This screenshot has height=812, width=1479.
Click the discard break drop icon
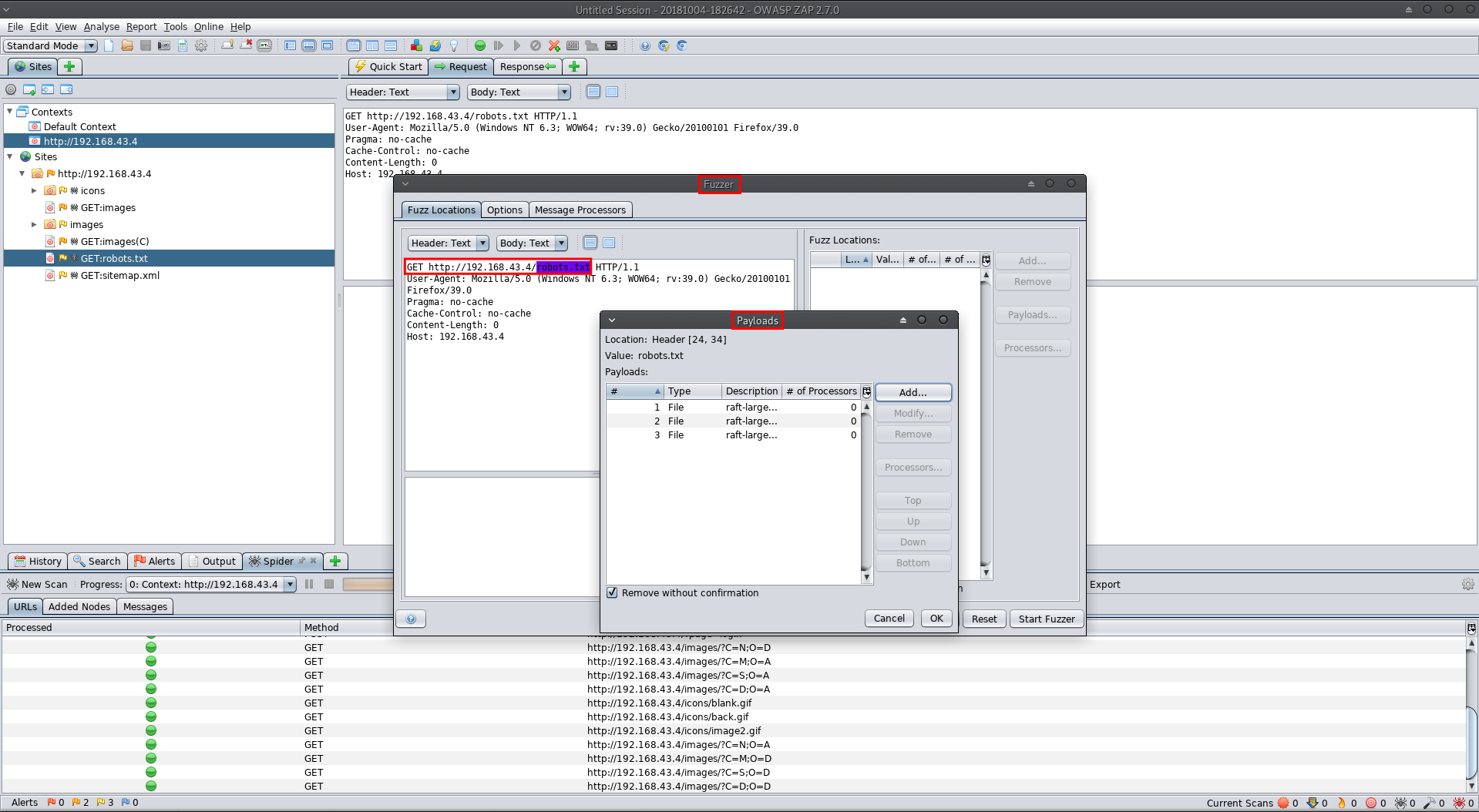click(x=536, y=45)
